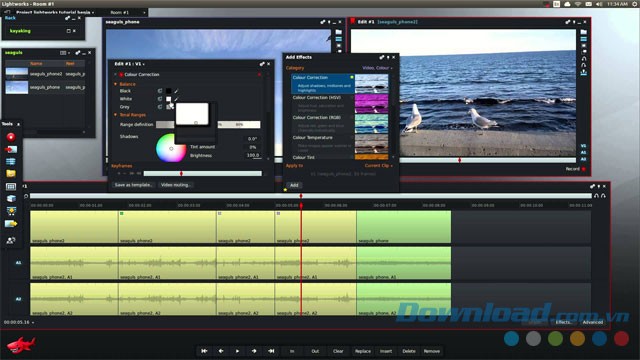The image size is (640, 360).
Task: Pick black balance with the Black eyedropper
Action: point(176,91)
